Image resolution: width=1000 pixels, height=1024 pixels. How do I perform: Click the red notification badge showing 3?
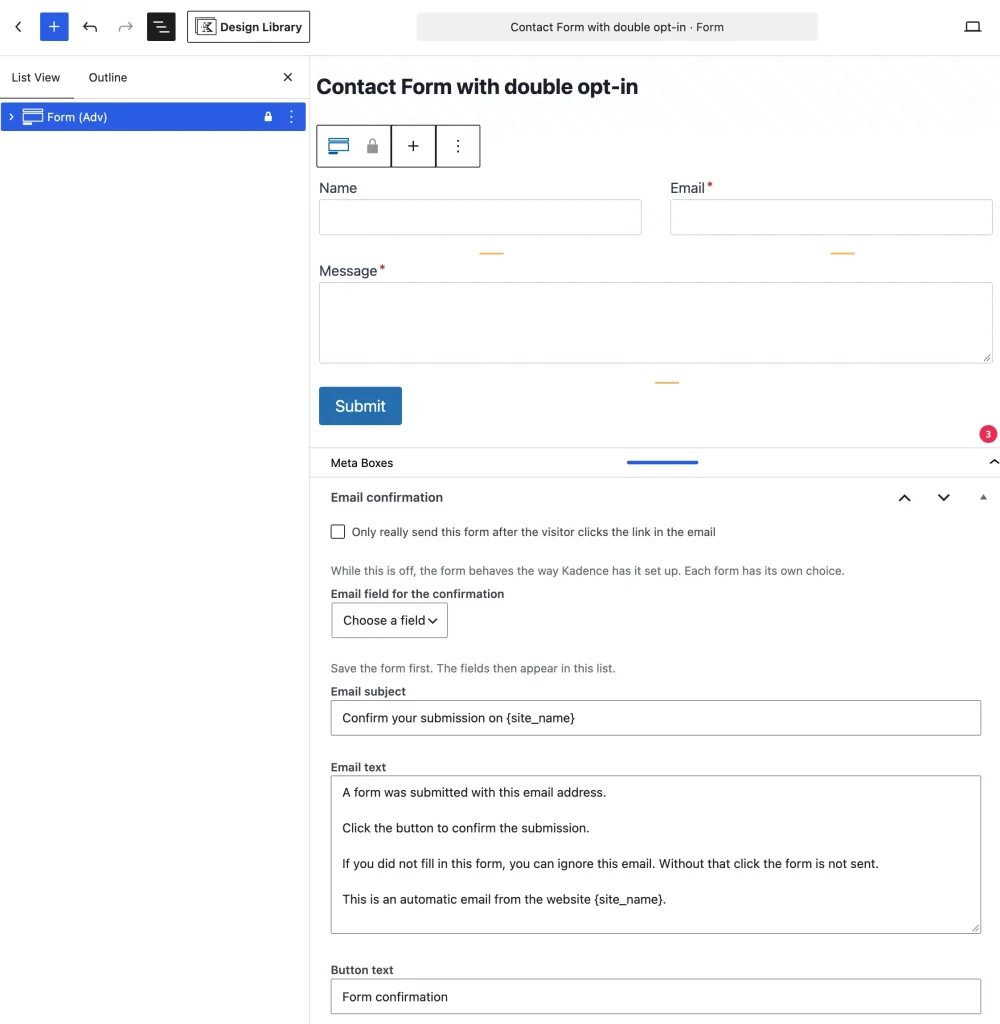[988, 434]
